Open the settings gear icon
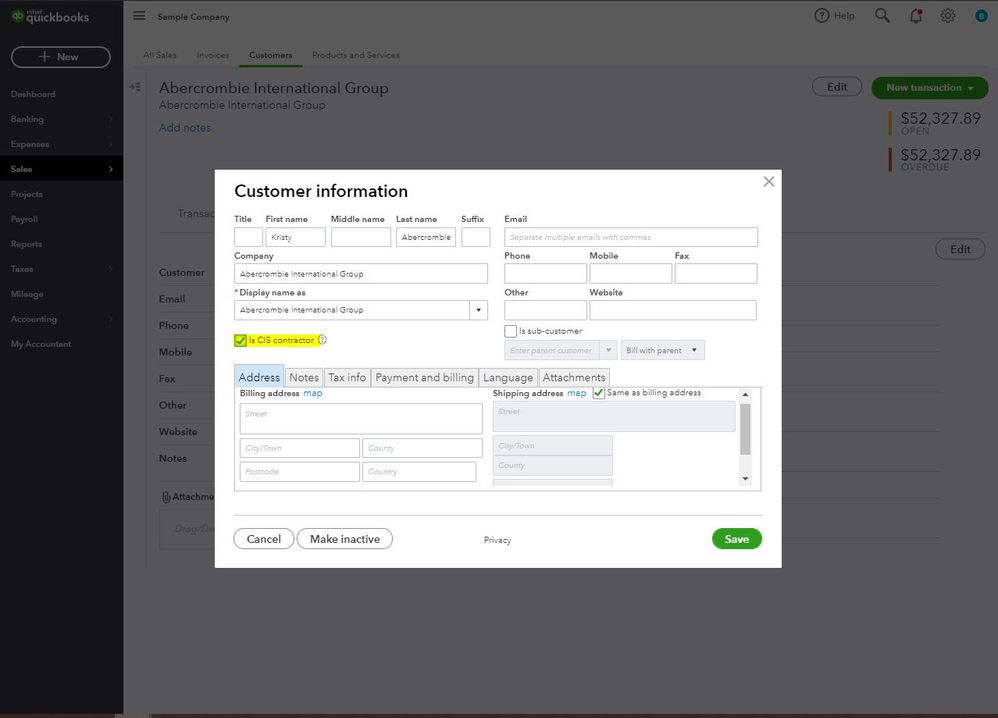Image resolution: width=998 pixels, height=718 pixels. click(x=948, y=16)
